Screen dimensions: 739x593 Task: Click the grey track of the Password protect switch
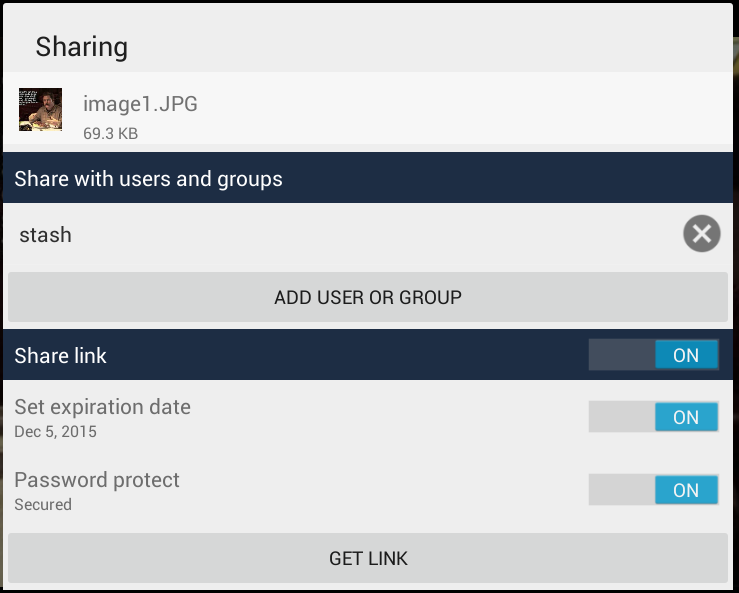(x=622, y=490)
